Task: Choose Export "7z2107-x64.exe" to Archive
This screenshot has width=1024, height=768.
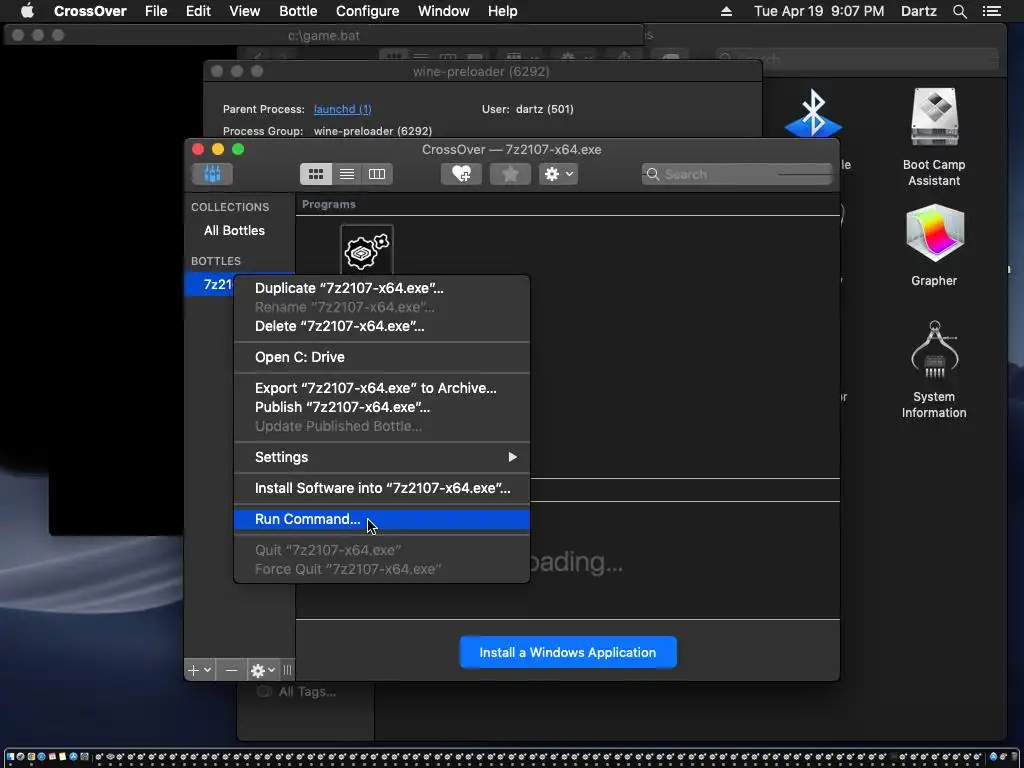Action: click(381, 388)
